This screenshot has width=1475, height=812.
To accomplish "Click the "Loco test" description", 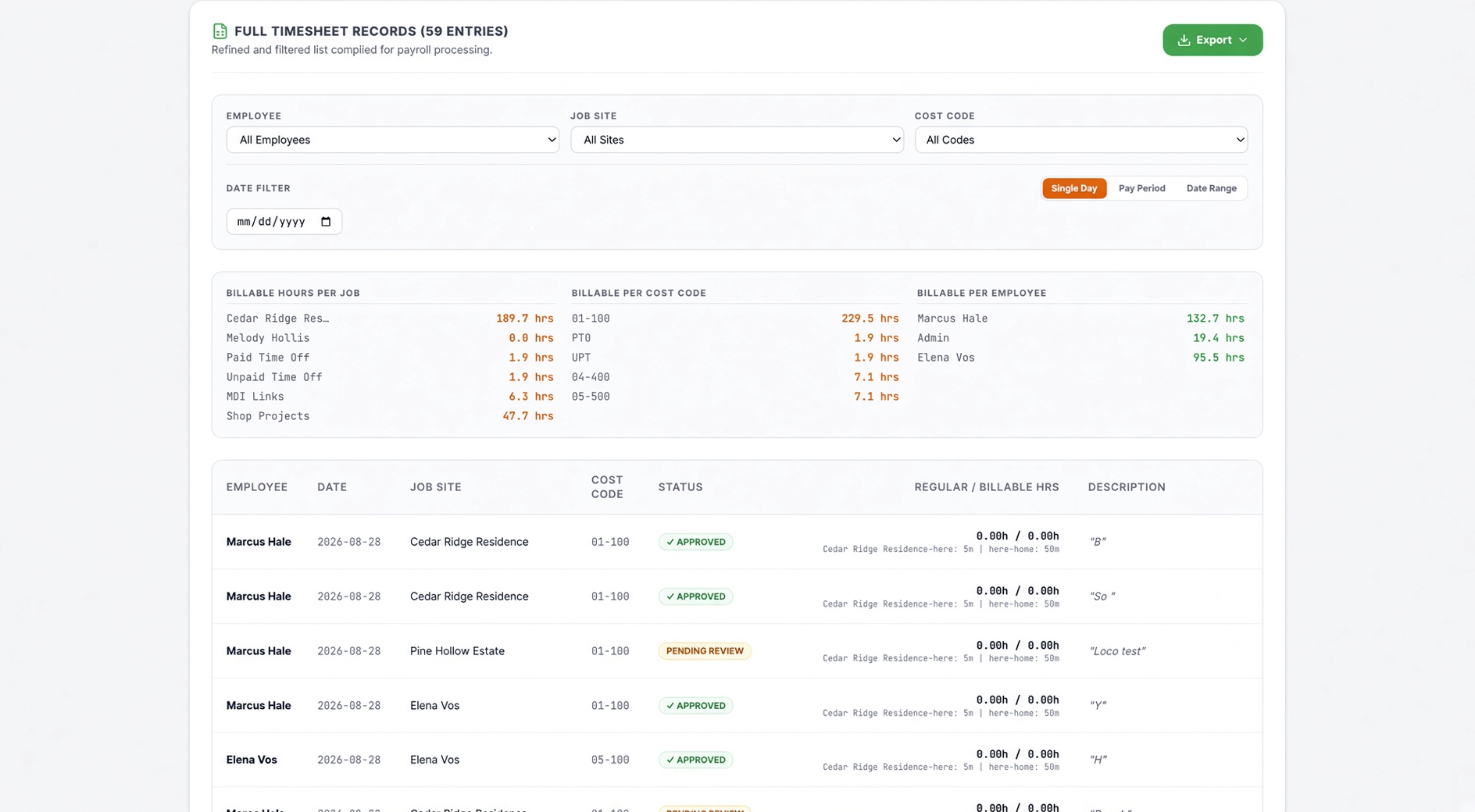I will coord(1117,651).
